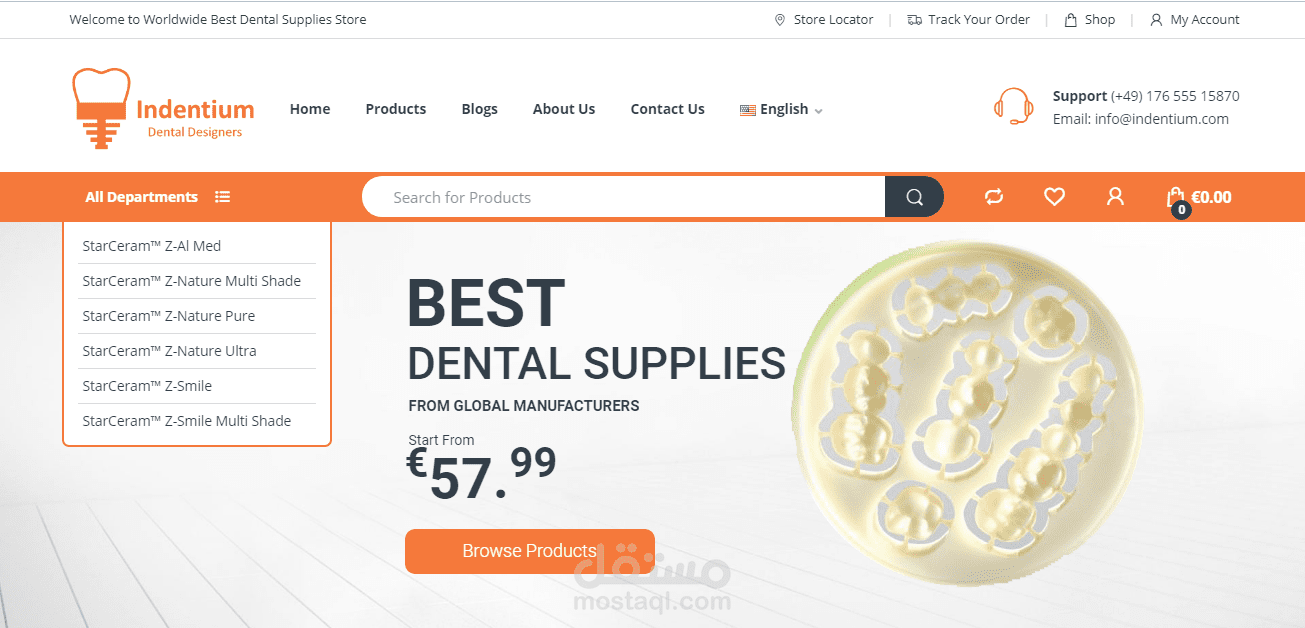Go to the Blogs menu item
1305x628 pixels.
coord(479,109)
